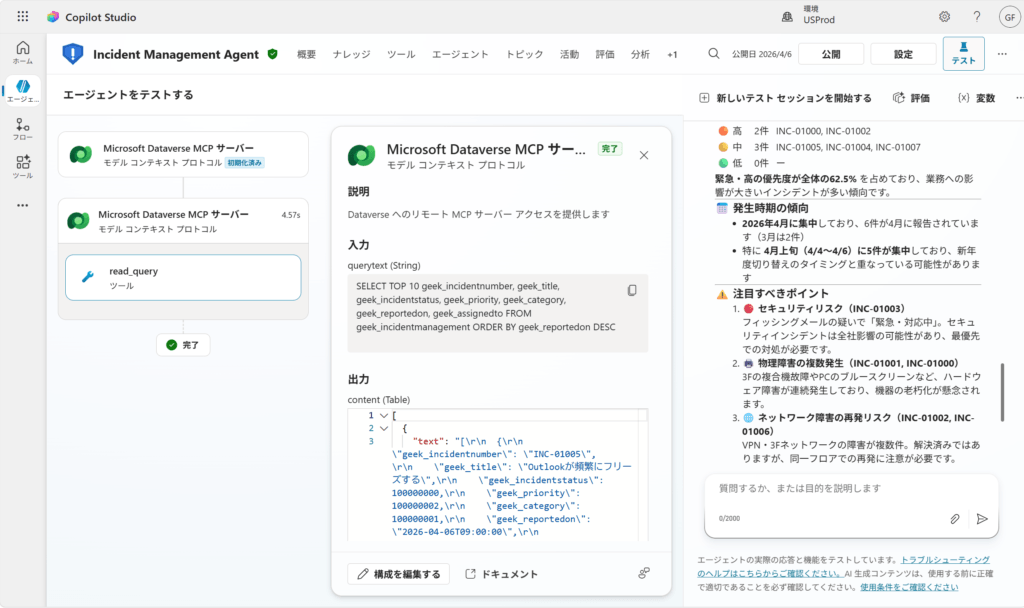Expand the +1 overflow tabs menu
The height and width of the screenshot is (608, 1024).
672,54
